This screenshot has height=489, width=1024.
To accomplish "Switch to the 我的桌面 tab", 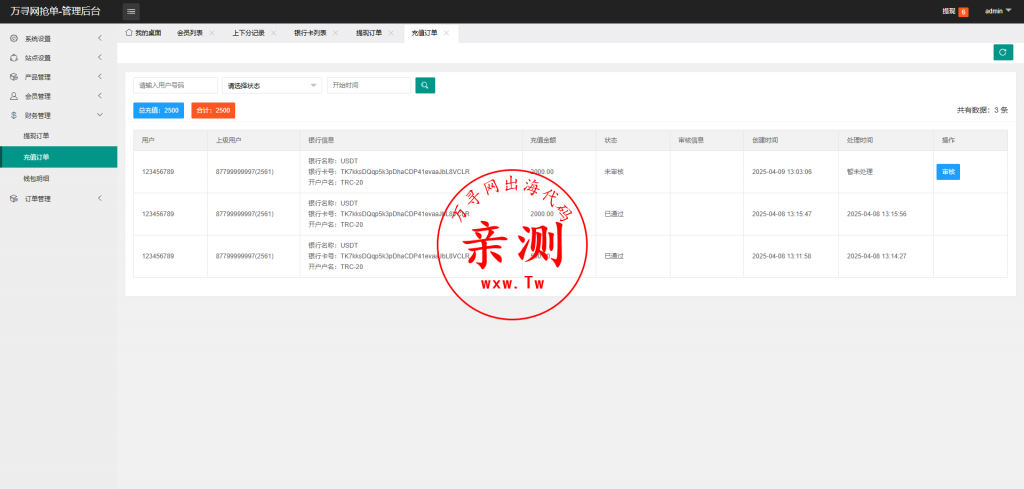I will tap(143, 33).
